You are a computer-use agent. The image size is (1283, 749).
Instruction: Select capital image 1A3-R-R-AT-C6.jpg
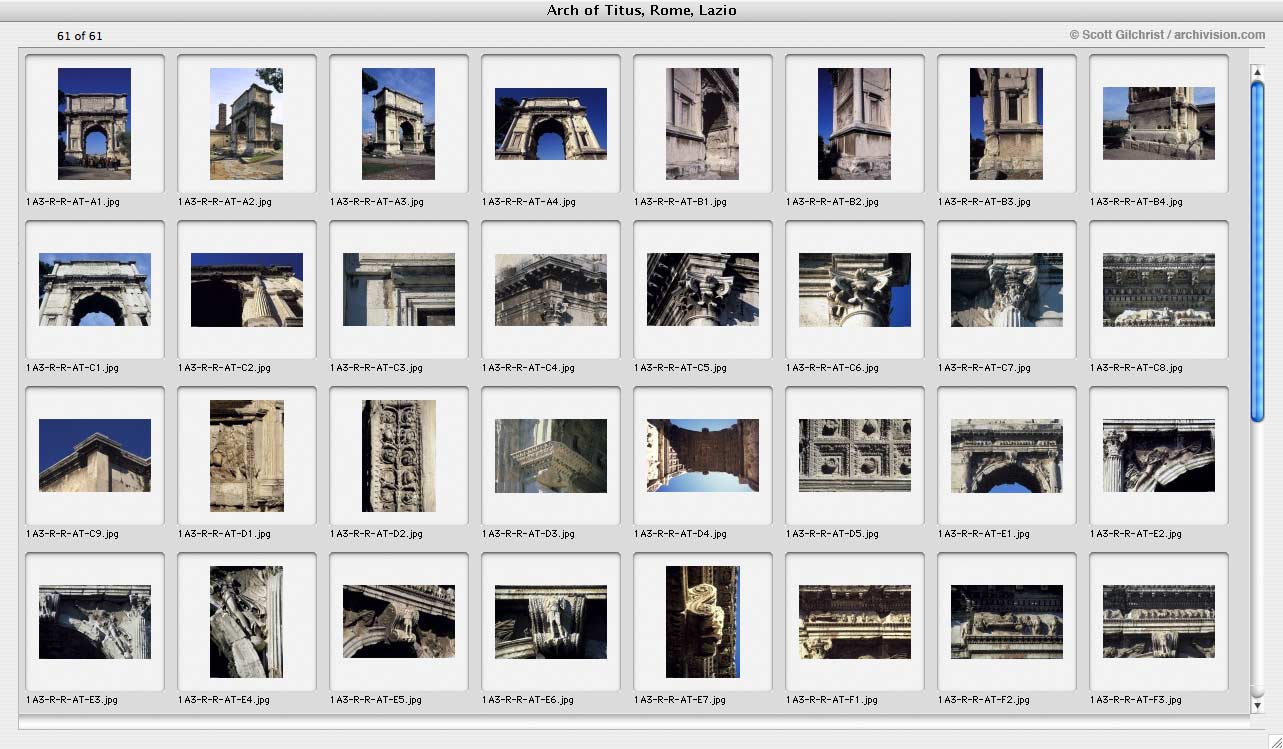point(855,290)
